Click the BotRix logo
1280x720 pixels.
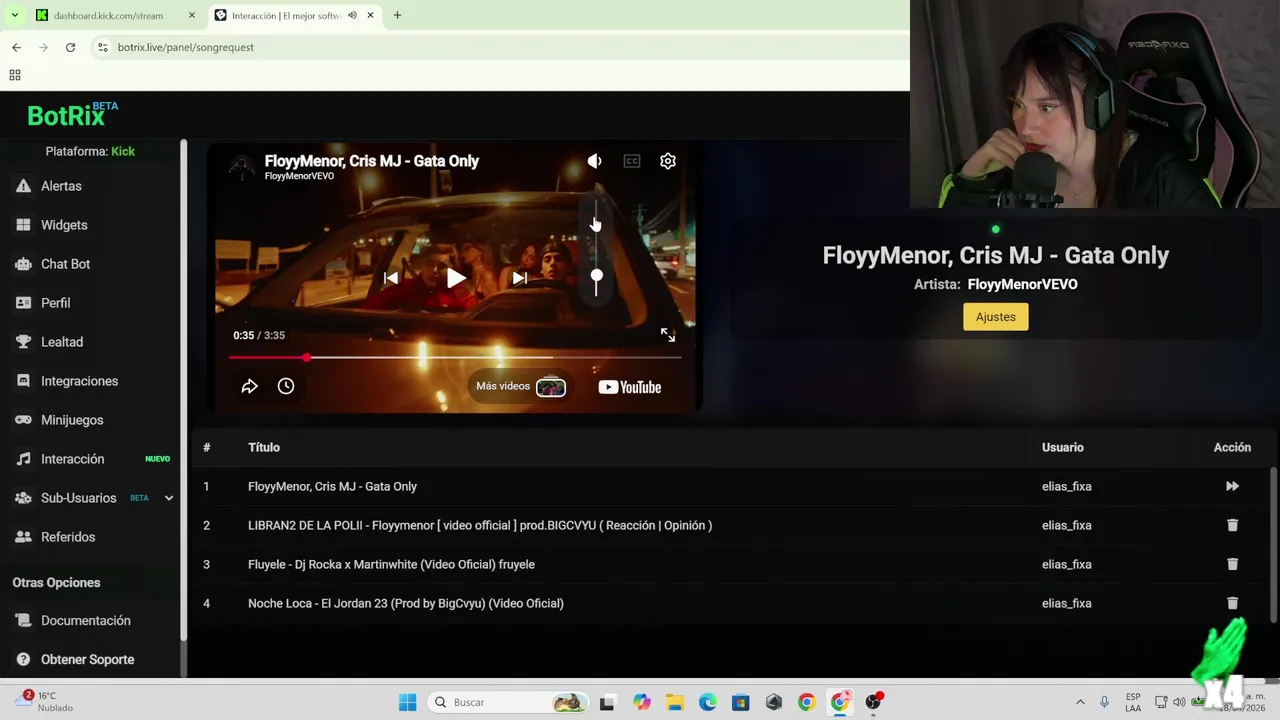pos(72,114)
